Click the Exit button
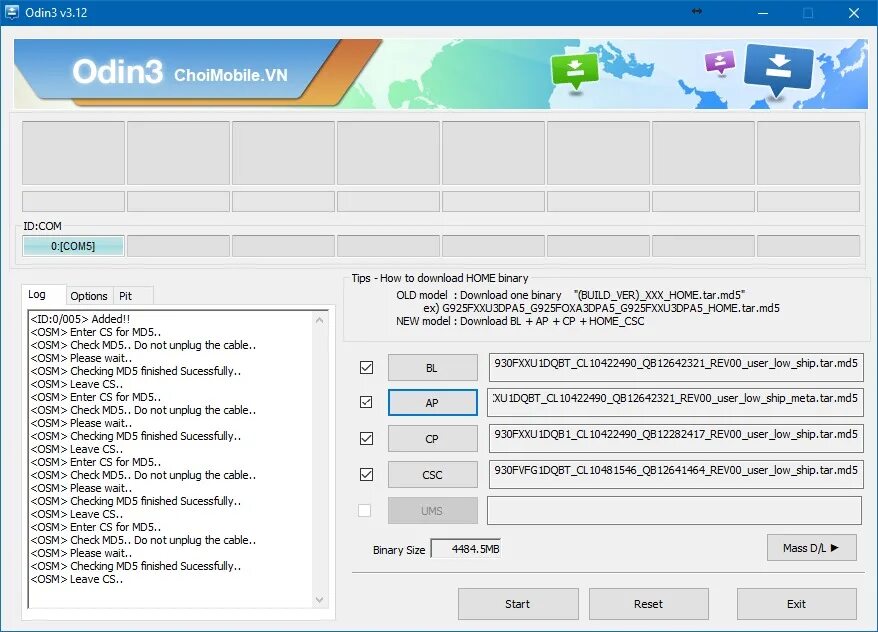 [796, 604]
